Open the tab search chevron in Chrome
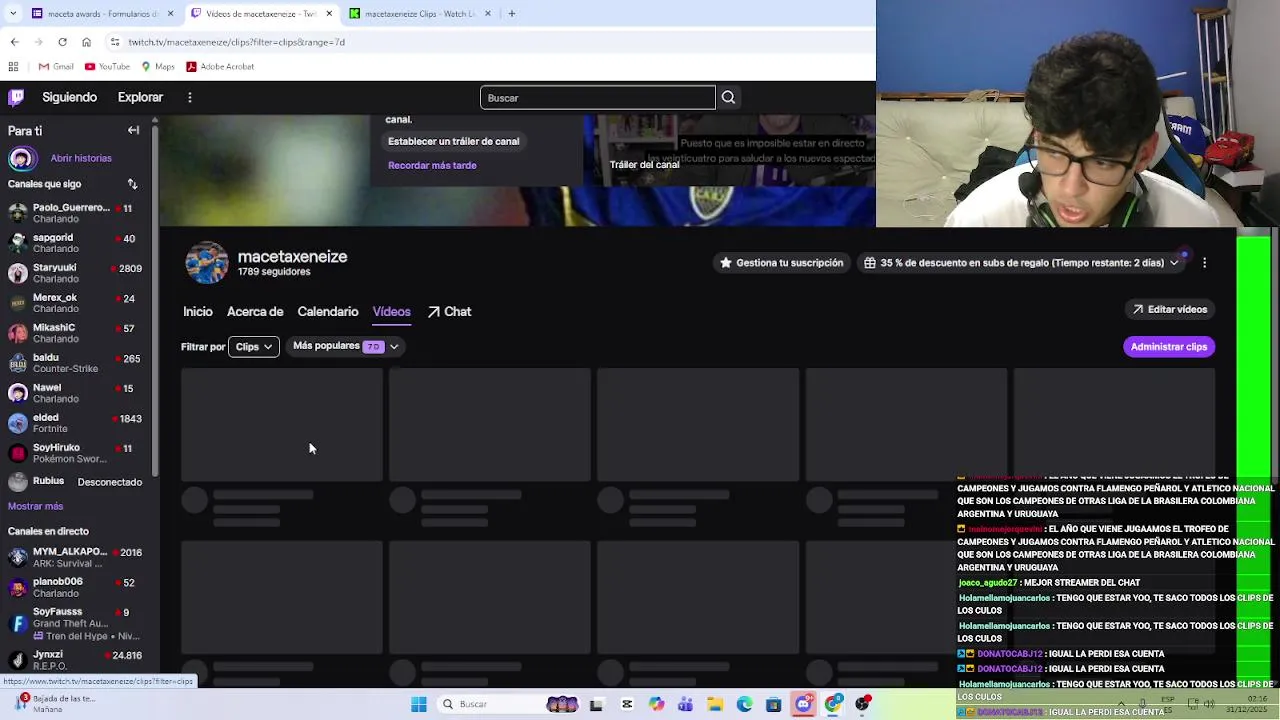The height and width of the screenshot is (720, 1280). point(14,14)
